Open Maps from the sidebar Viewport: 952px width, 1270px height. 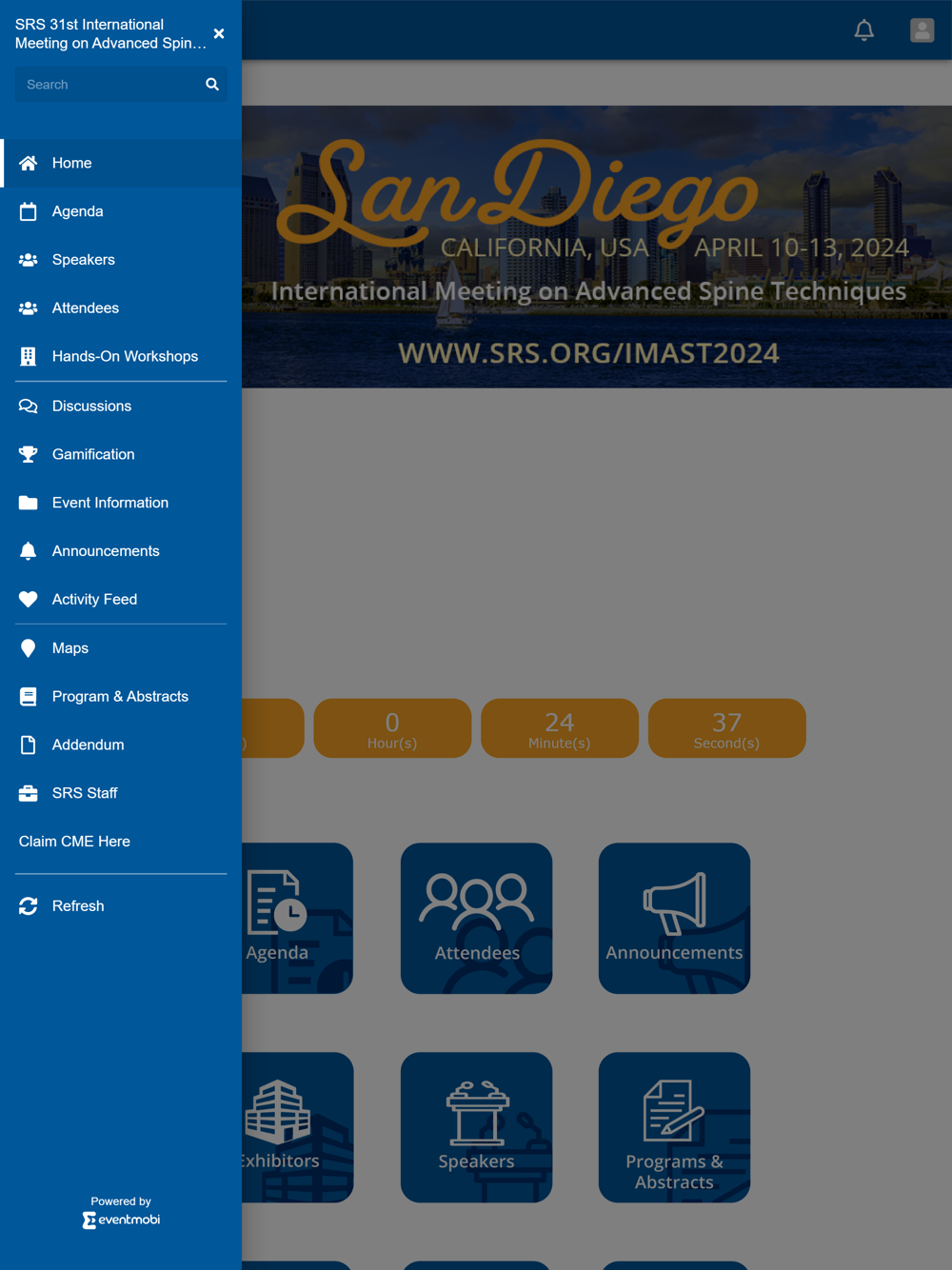click(121, 648)
